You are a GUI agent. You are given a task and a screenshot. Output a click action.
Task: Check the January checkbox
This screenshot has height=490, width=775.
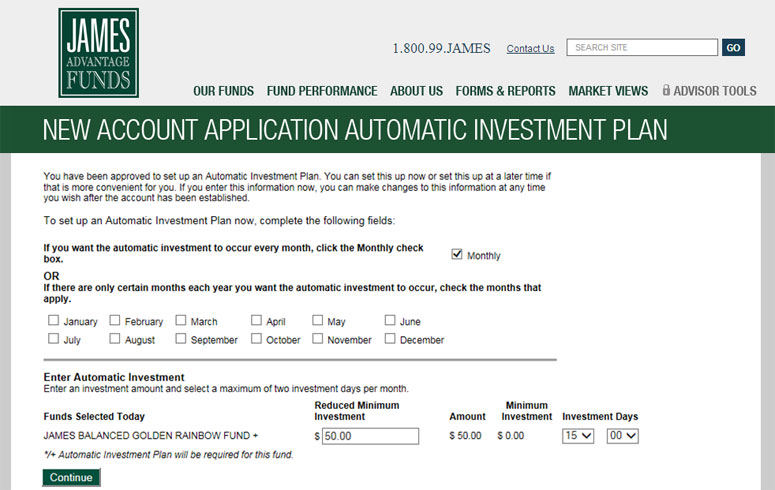tap(53, 320)
